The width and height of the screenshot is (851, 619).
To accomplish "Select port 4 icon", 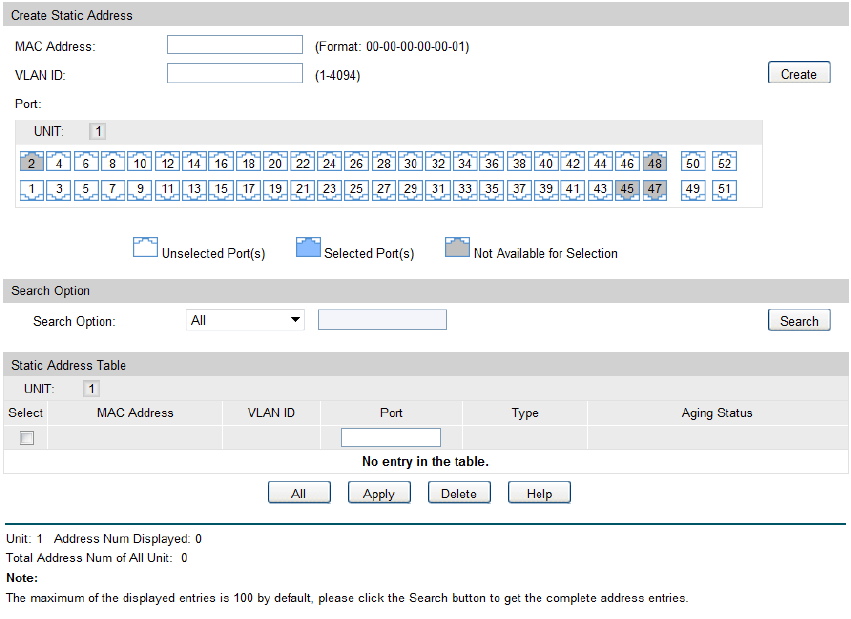I will 59,162.
